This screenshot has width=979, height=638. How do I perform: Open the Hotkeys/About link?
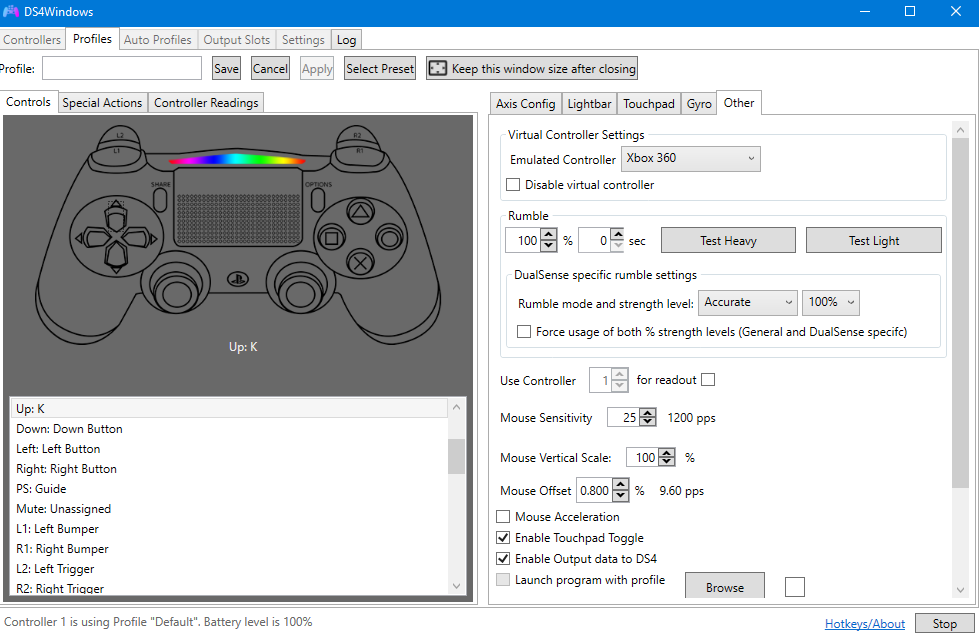(864, 623)
